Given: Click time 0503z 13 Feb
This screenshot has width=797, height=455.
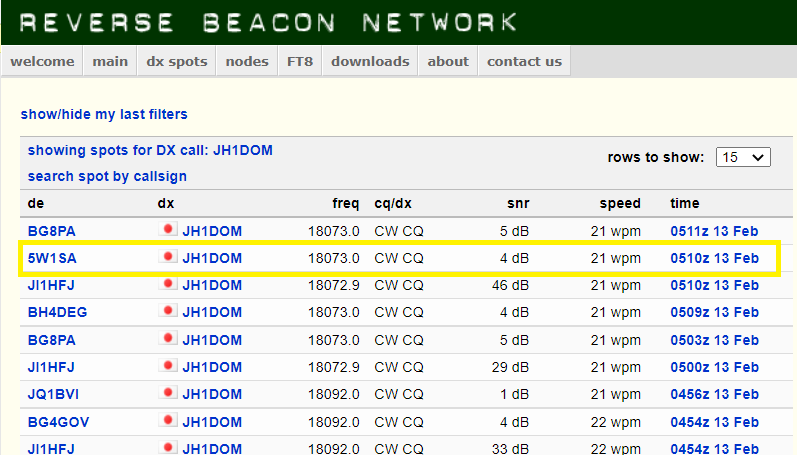Looking at the screenshot, I should click(714, 340).
